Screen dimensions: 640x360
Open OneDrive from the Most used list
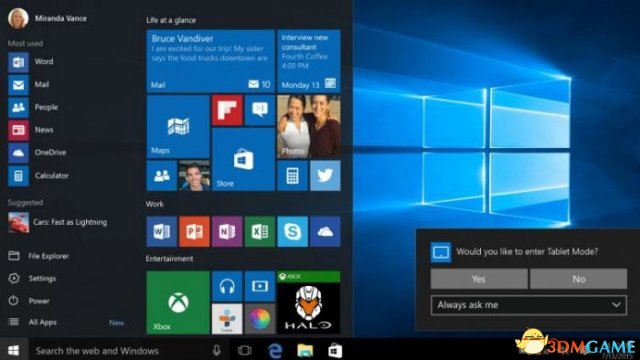pos(38,153)
